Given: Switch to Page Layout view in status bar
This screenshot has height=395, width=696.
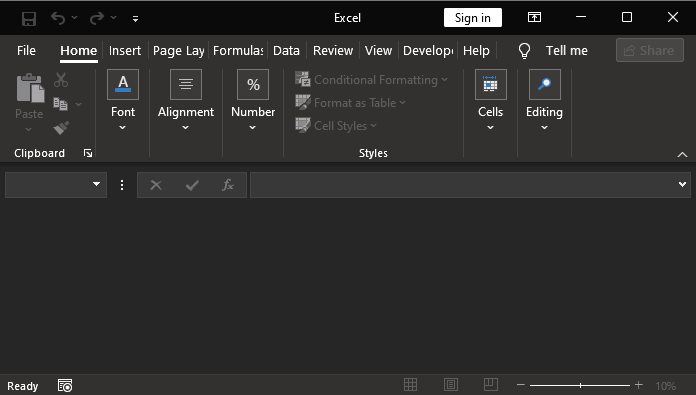Looking at the screenshot, I should coord(451,385).
